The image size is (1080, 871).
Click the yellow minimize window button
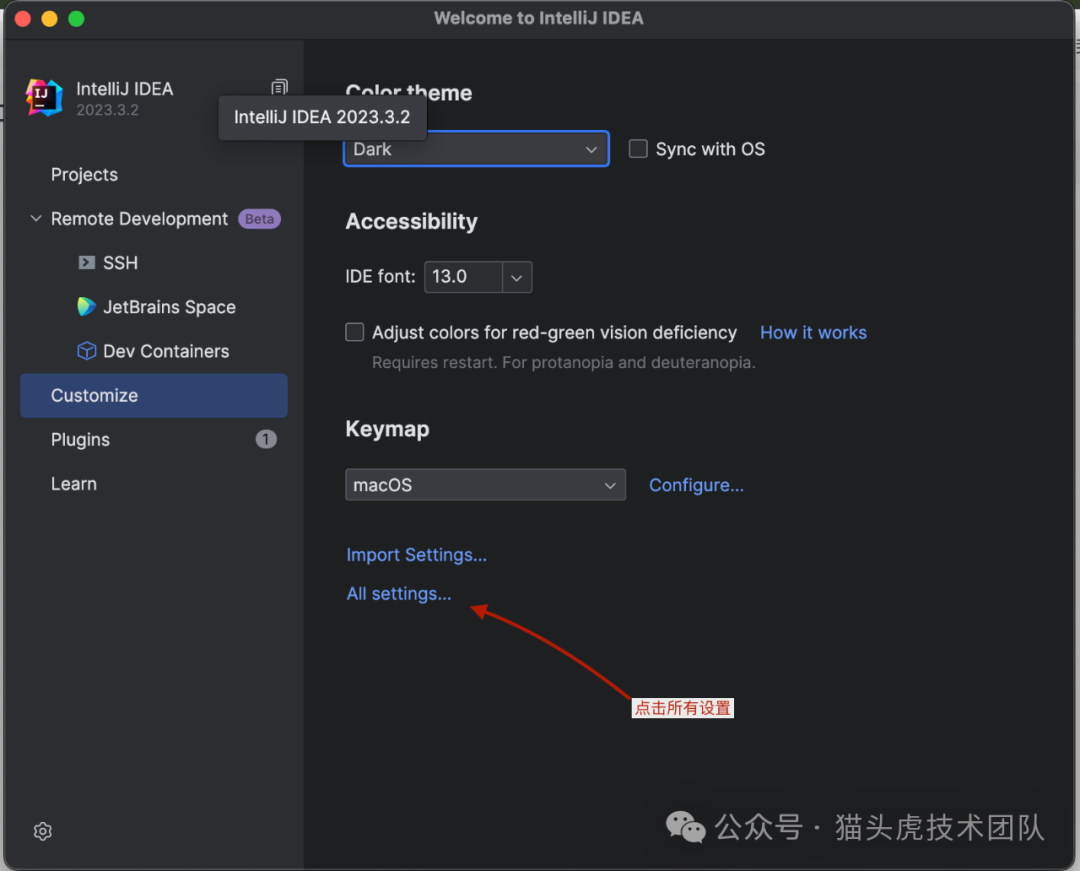tap(50, 19)
